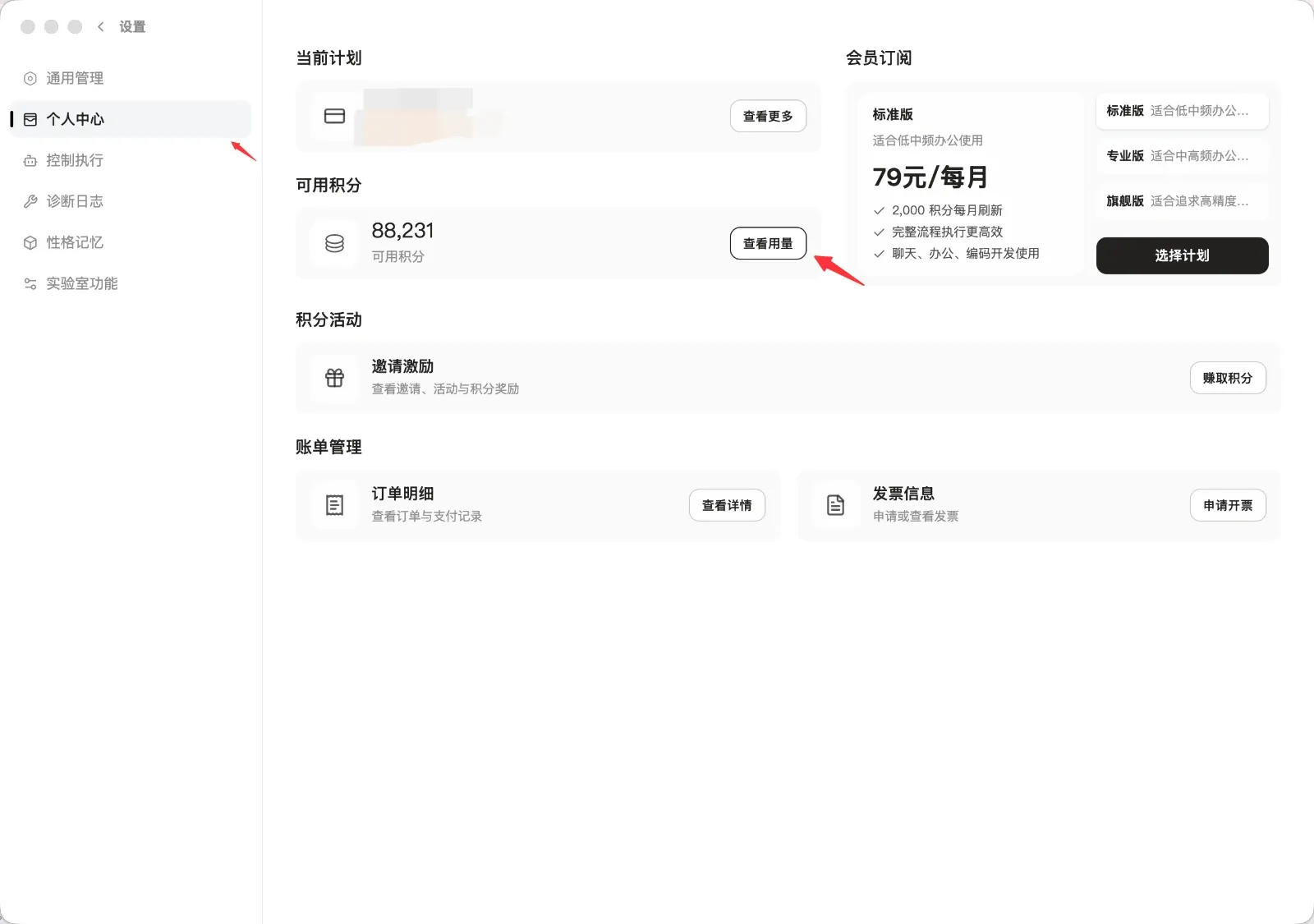Click 查看更多 button in current plan
Screen dimensions: 1314x924
tap(768, 117)
